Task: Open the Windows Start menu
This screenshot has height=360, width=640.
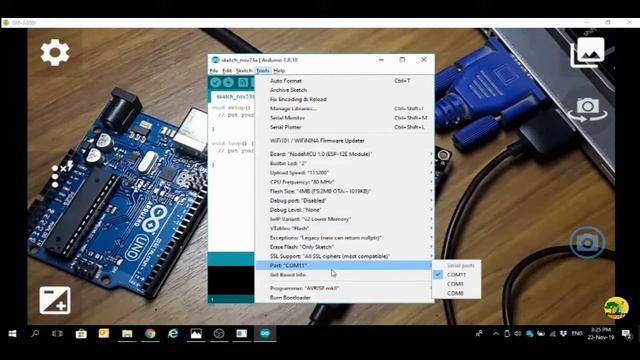Action: [12, 334]
